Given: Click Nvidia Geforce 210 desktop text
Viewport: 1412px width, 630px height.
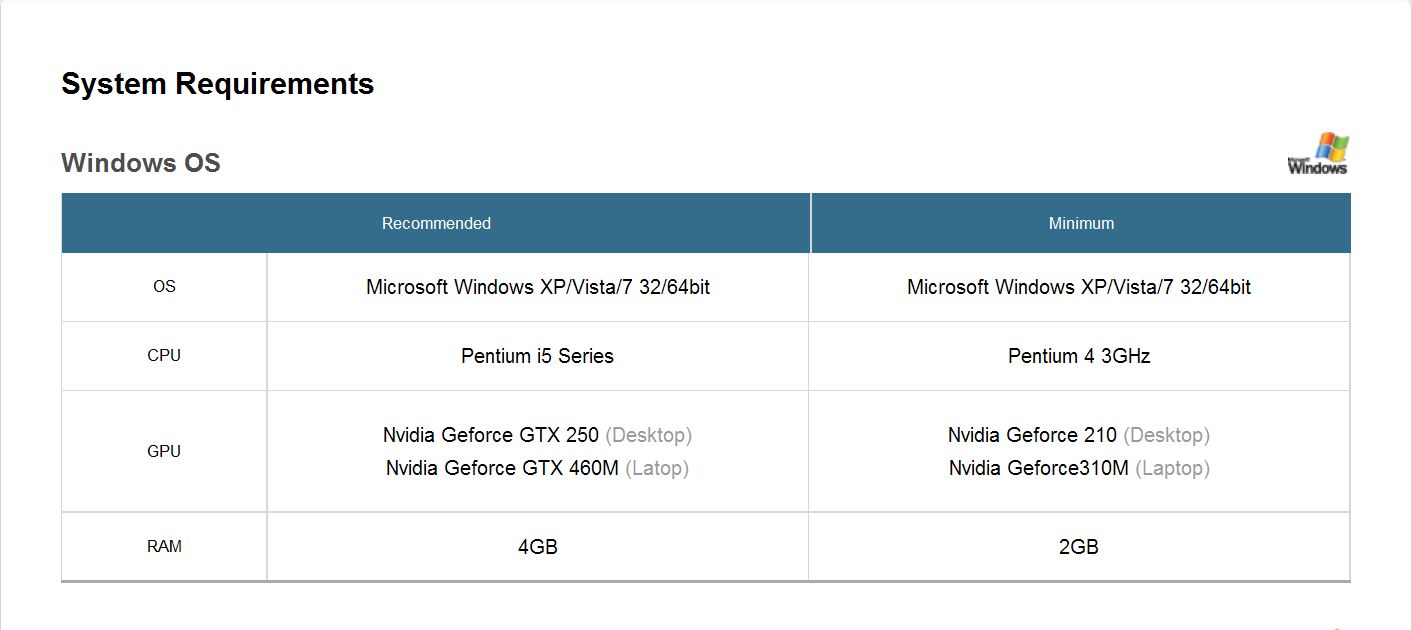Looking at the screenshot, I should coord(1034,435).
